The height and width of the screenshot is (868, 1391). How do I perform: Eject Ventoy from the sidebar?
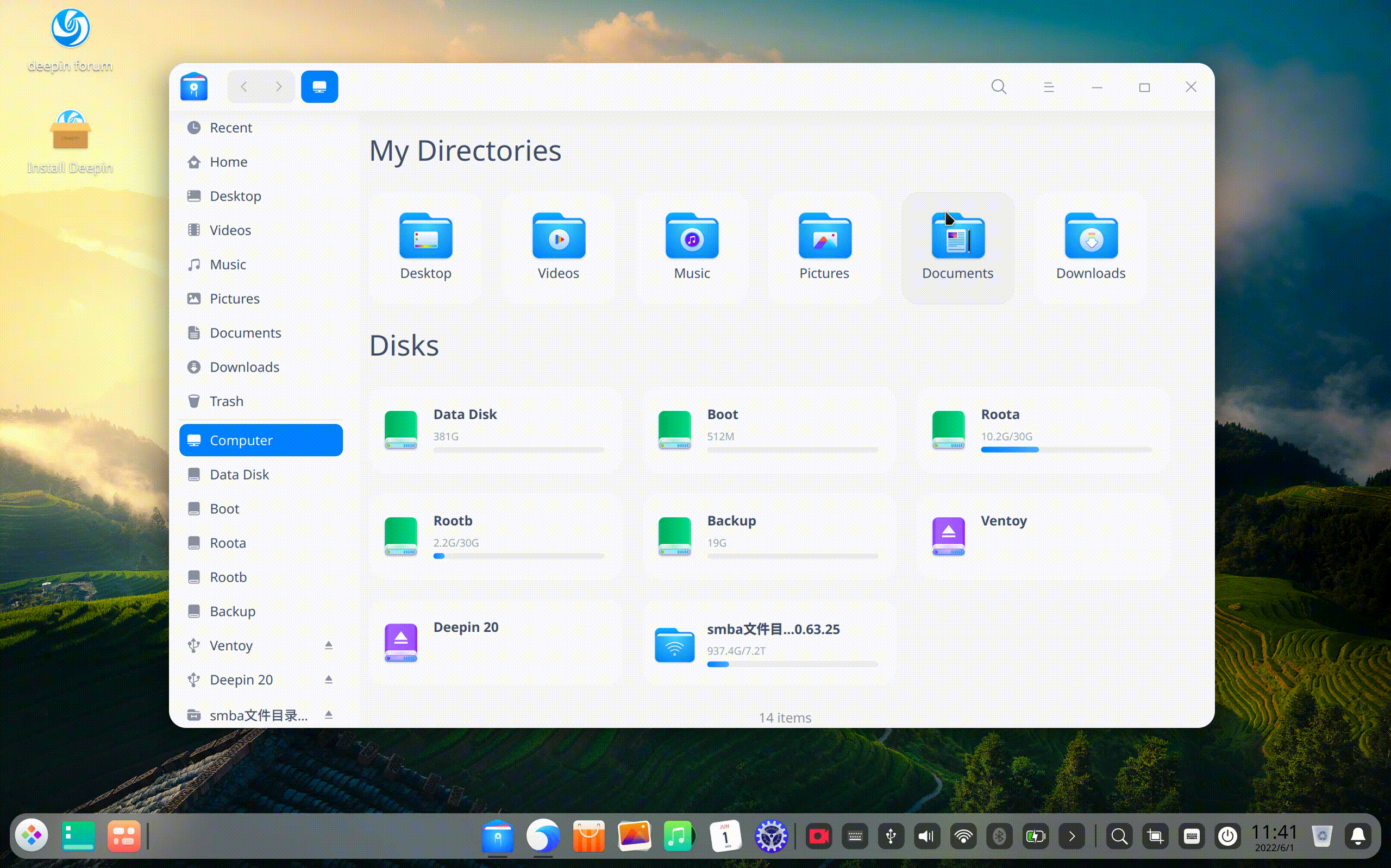(x=328, y=645)
